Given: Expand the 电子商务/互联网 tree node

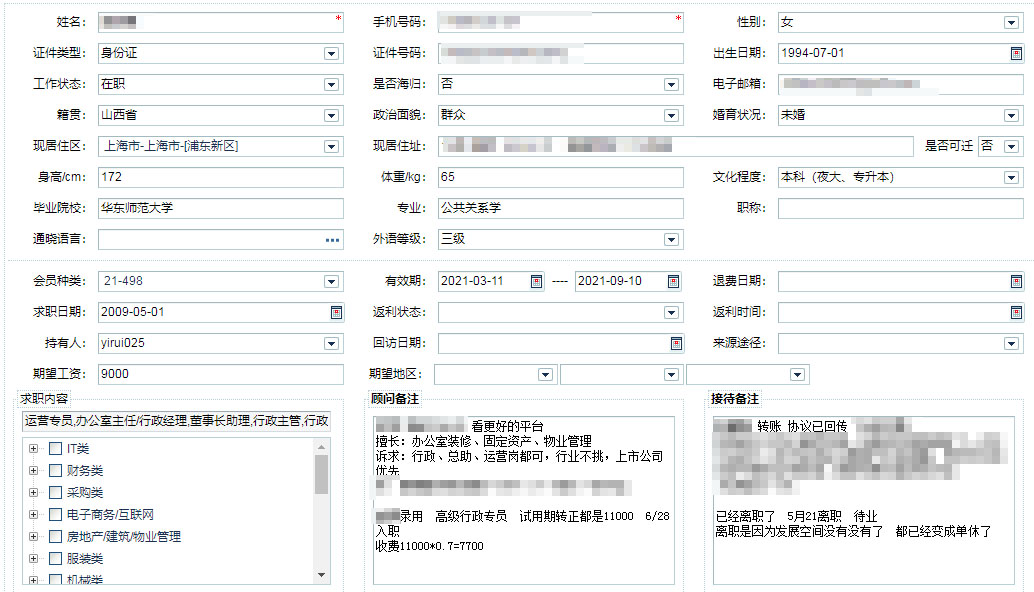Looking at the screenshot, I should coord(33,515).
